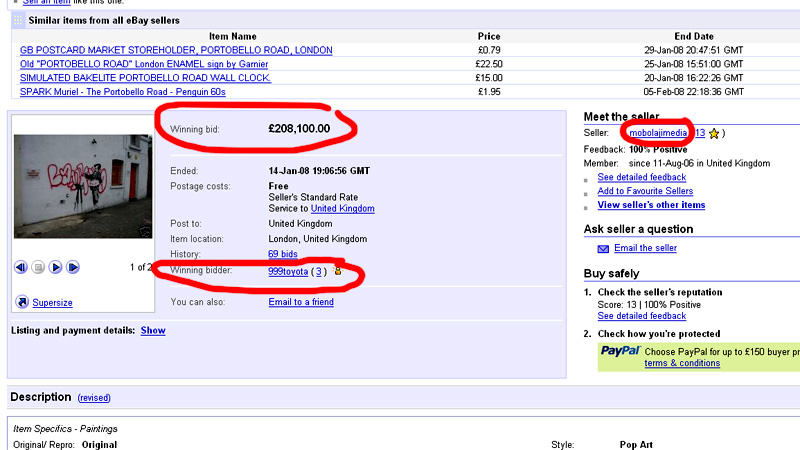The image size is (800, 450).
Task: Play slideshow arrow under photo
Action: coord(56,267)
